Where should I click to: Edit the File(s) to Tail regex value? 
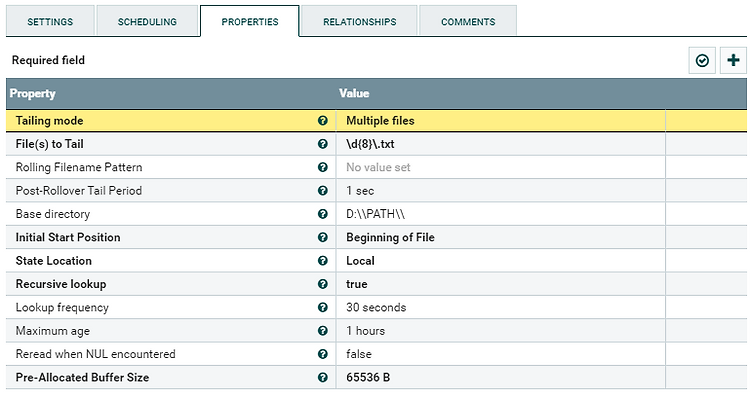coord(500,144)
